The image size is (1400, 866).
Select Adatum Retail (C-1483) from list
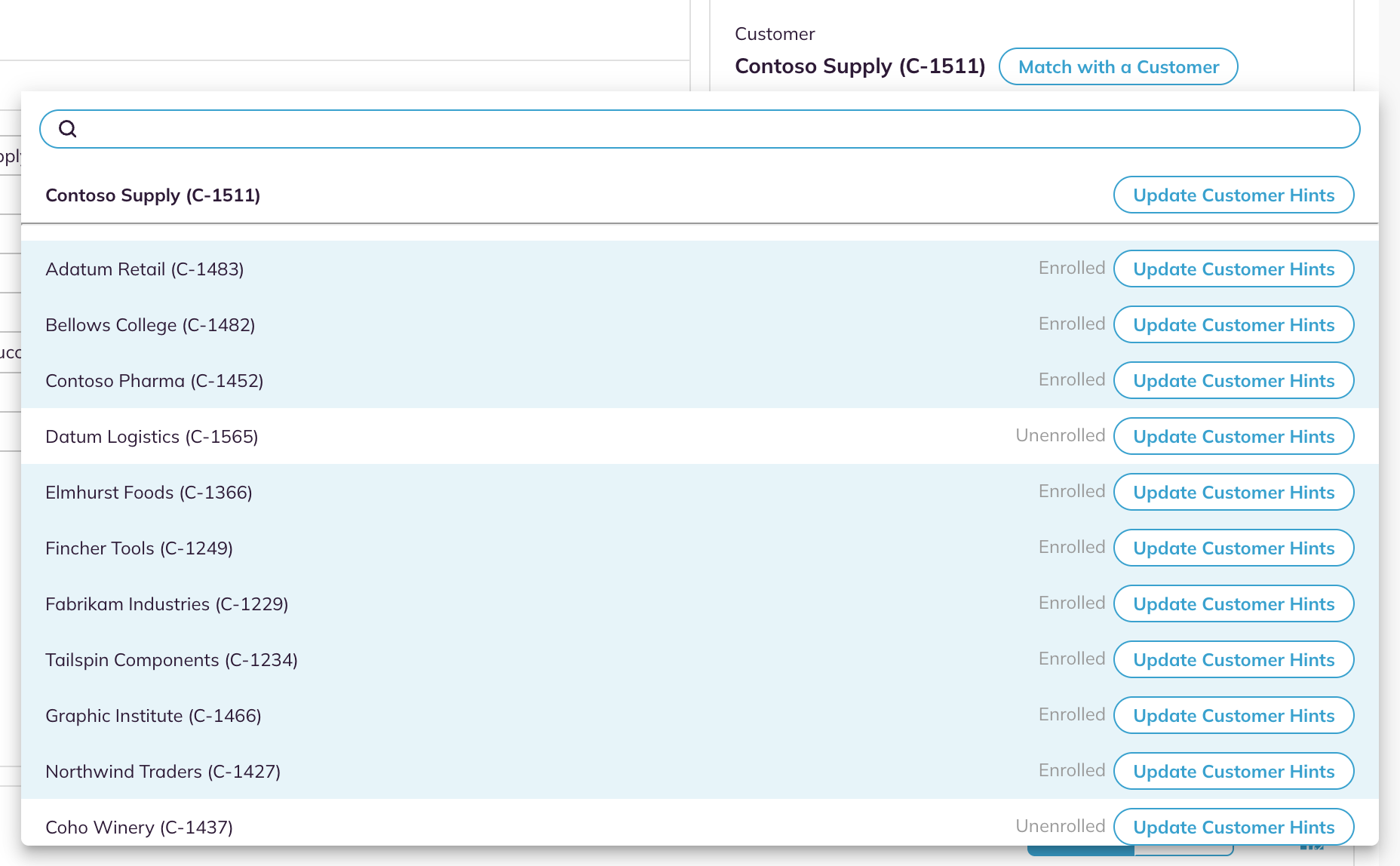699,269
